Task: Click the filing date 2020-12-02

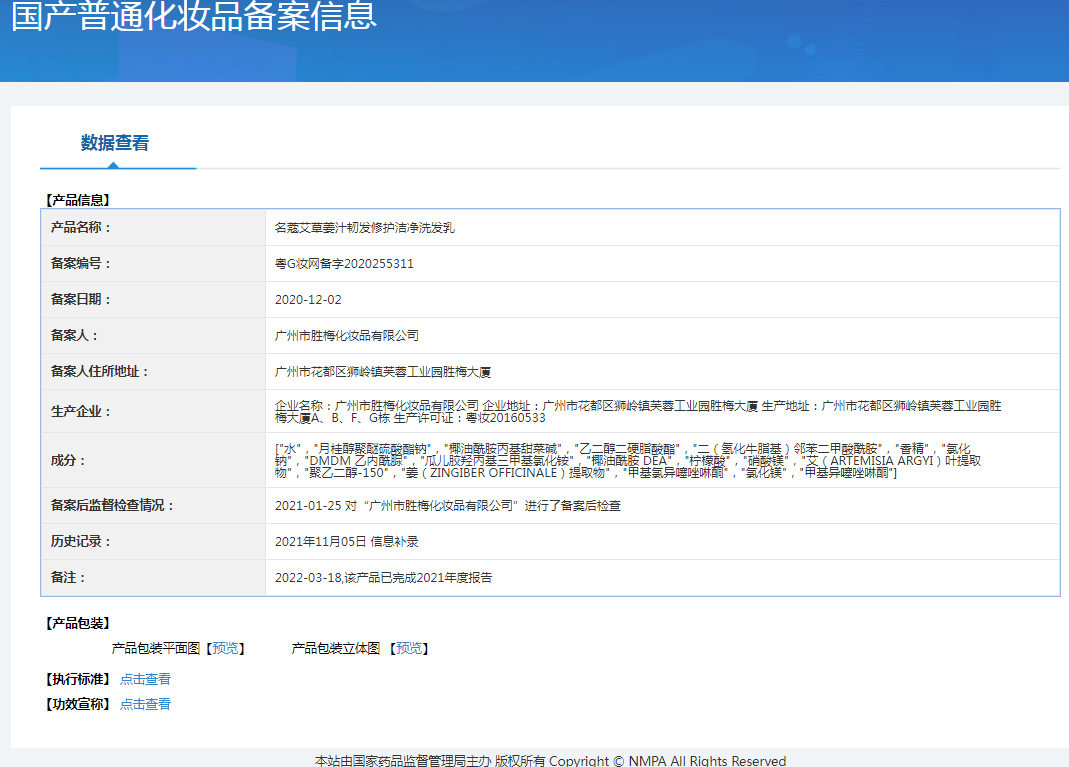Action: (308, 300)
